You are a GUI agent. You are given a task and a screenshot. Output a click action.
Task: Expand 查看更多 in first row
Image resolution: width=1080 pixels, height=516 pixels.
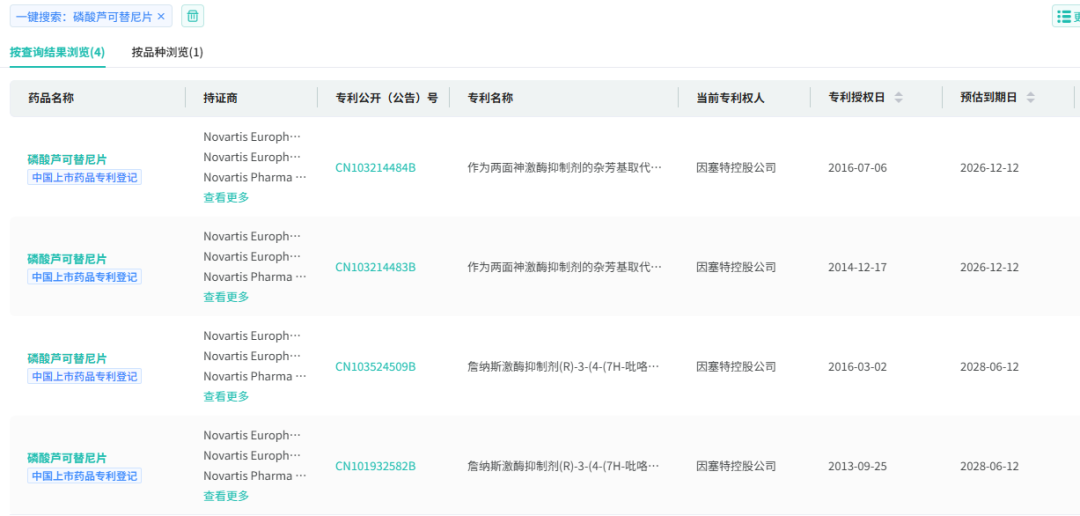[x=226, y=198]
